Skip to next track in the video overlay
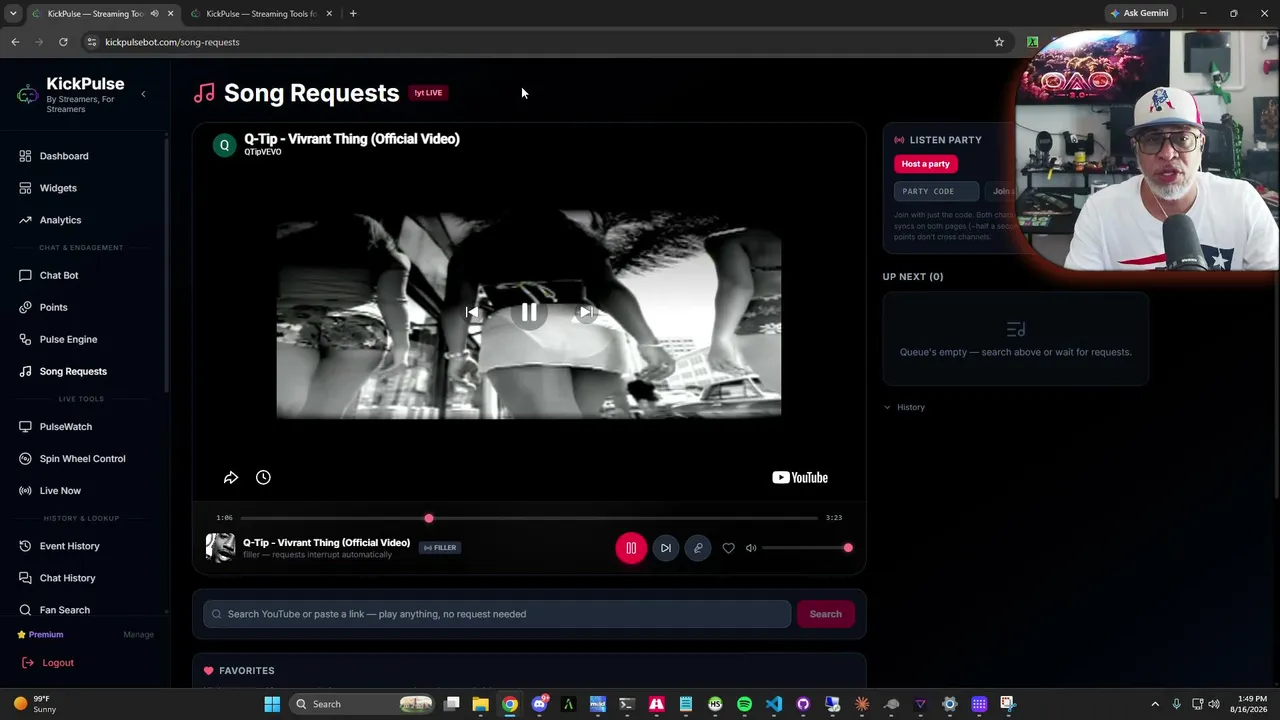1280x720 pixels. pos(586,313)
